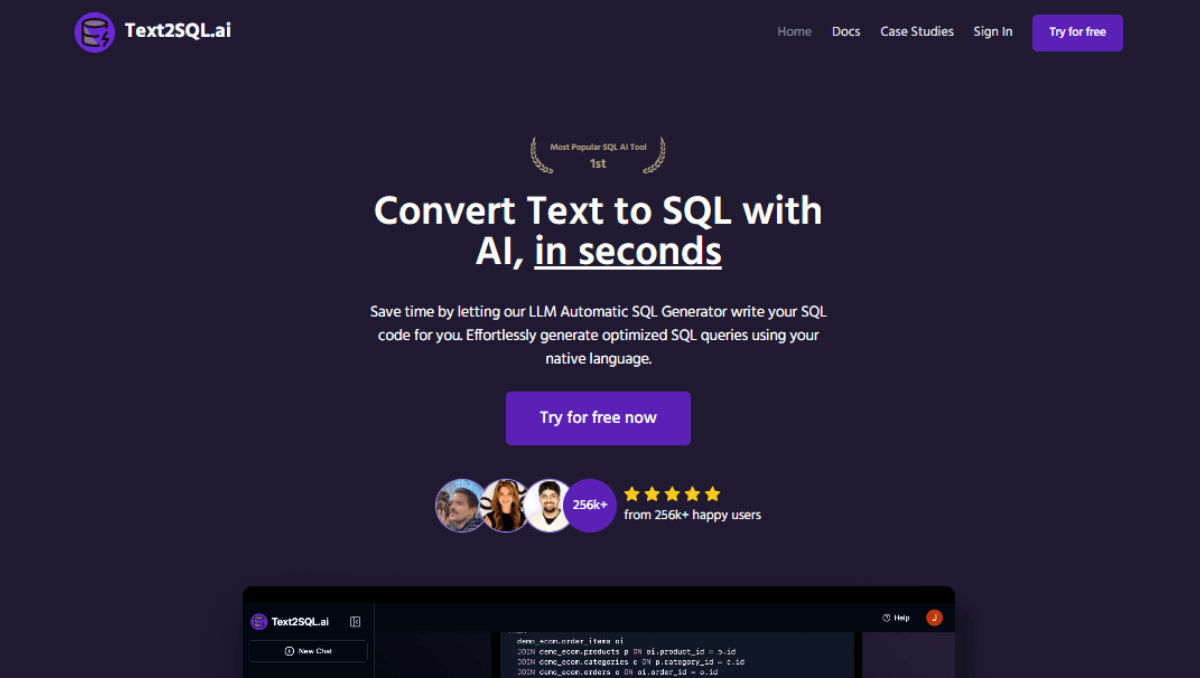Click the Sign In link
Image resolution: width=1200 pixels, height=678 pixels.
(x=993, y=31)
